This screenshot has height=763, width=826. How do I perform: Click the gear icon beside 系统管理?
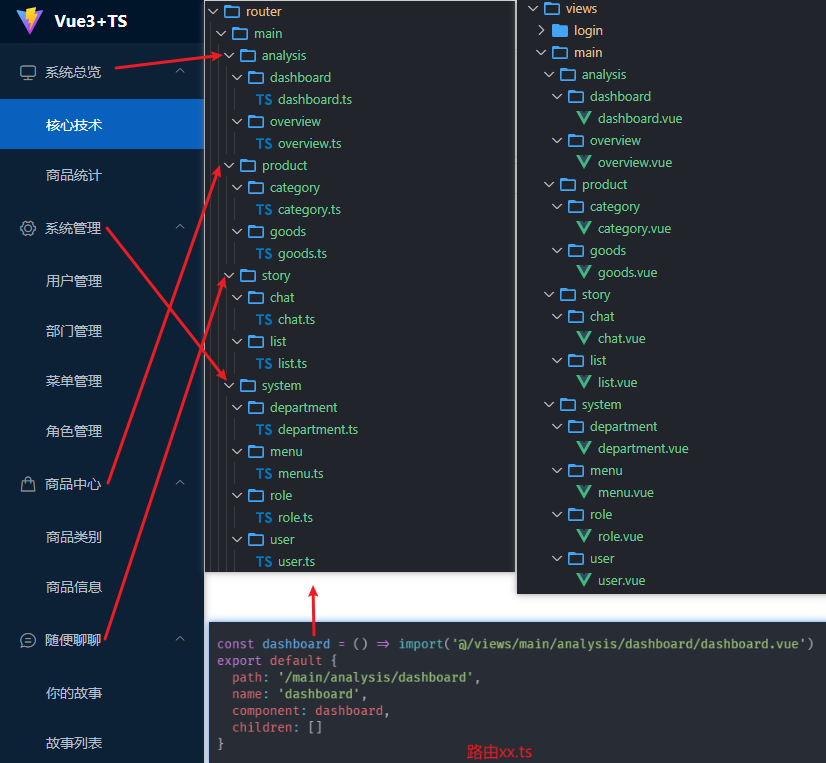[28, 228]
